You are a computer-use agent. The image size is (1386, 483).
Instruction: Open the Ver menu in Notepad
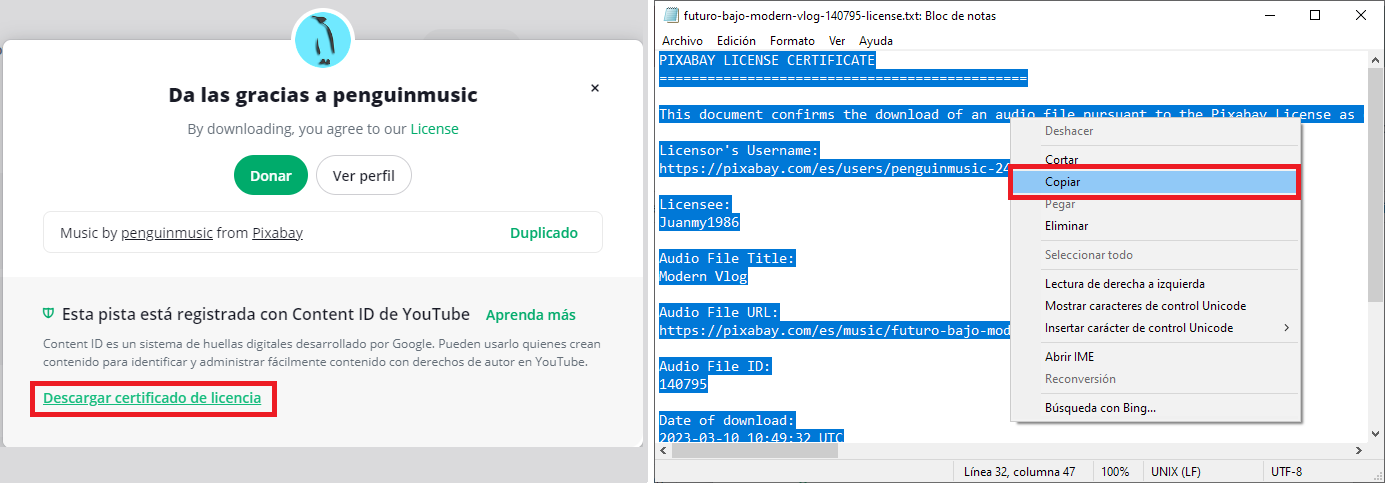(837, 41)
